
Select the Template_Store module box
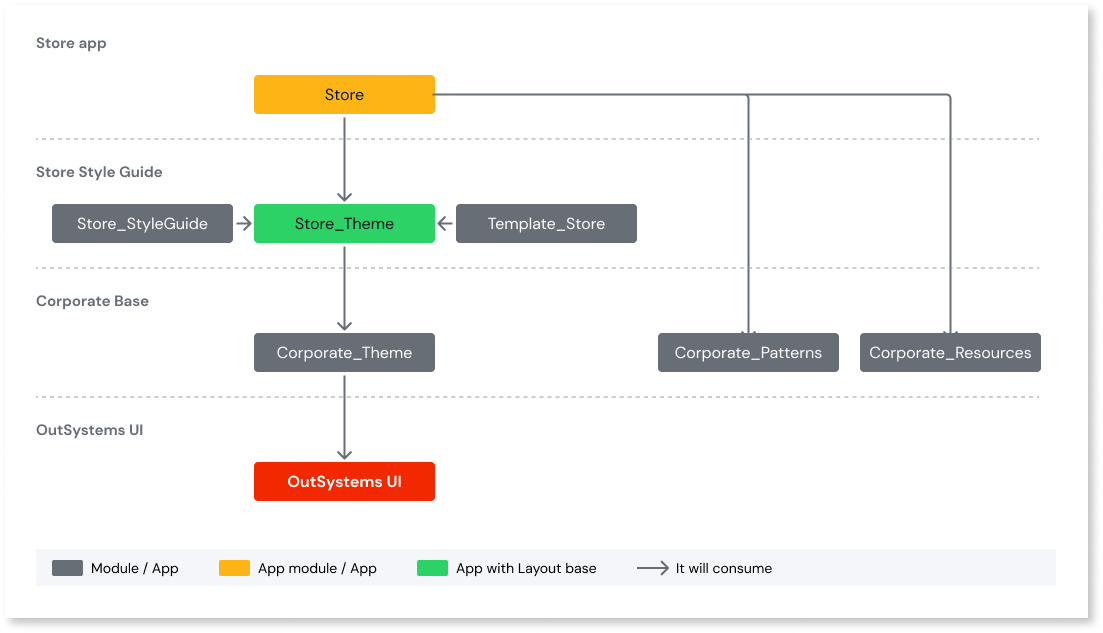click(x=546, y=223)
